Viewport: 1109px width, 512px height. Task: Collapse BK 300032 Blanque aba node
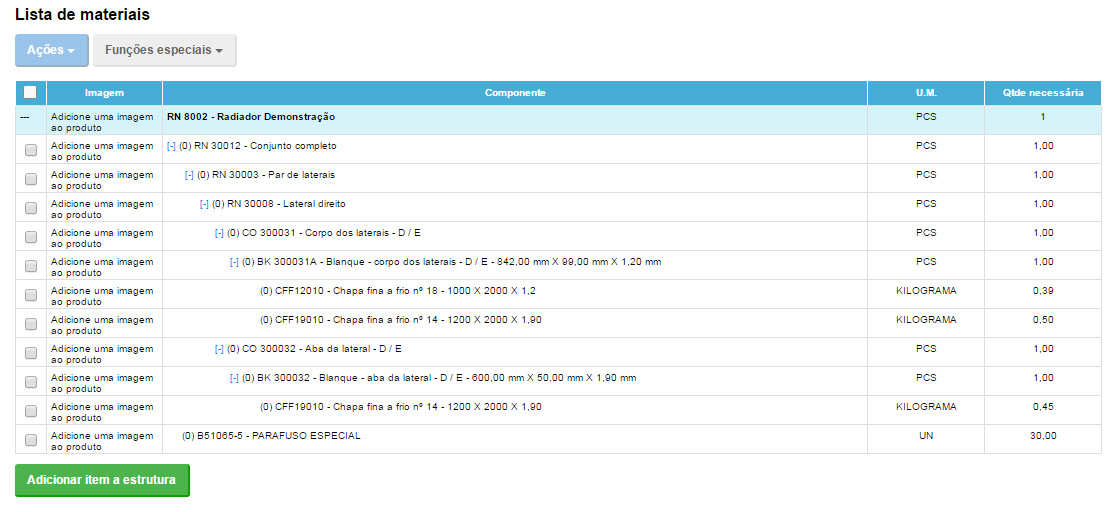coord(234,378)
